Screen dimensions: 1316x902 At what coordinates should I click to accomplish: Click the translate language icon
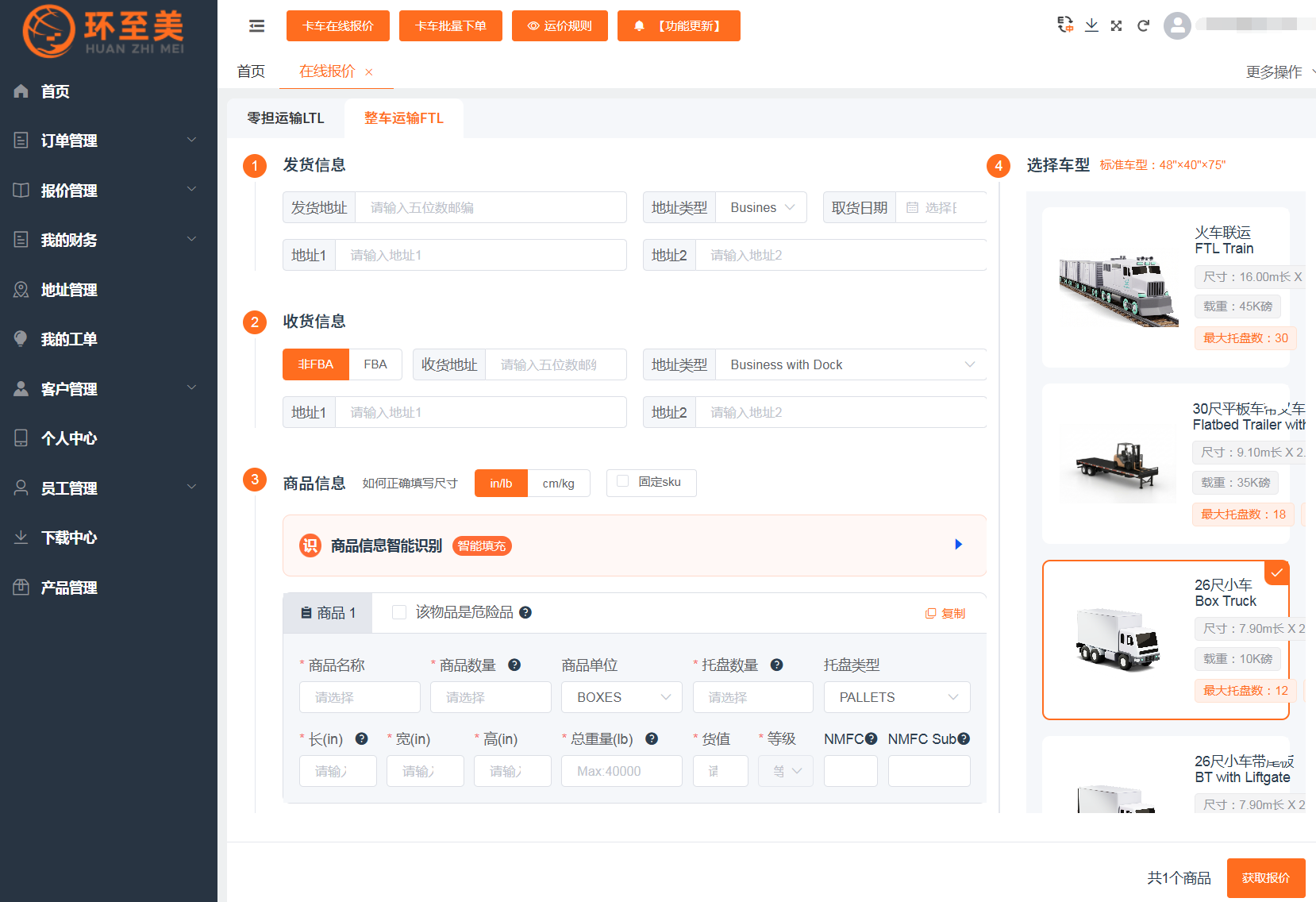click(1065, 25)
